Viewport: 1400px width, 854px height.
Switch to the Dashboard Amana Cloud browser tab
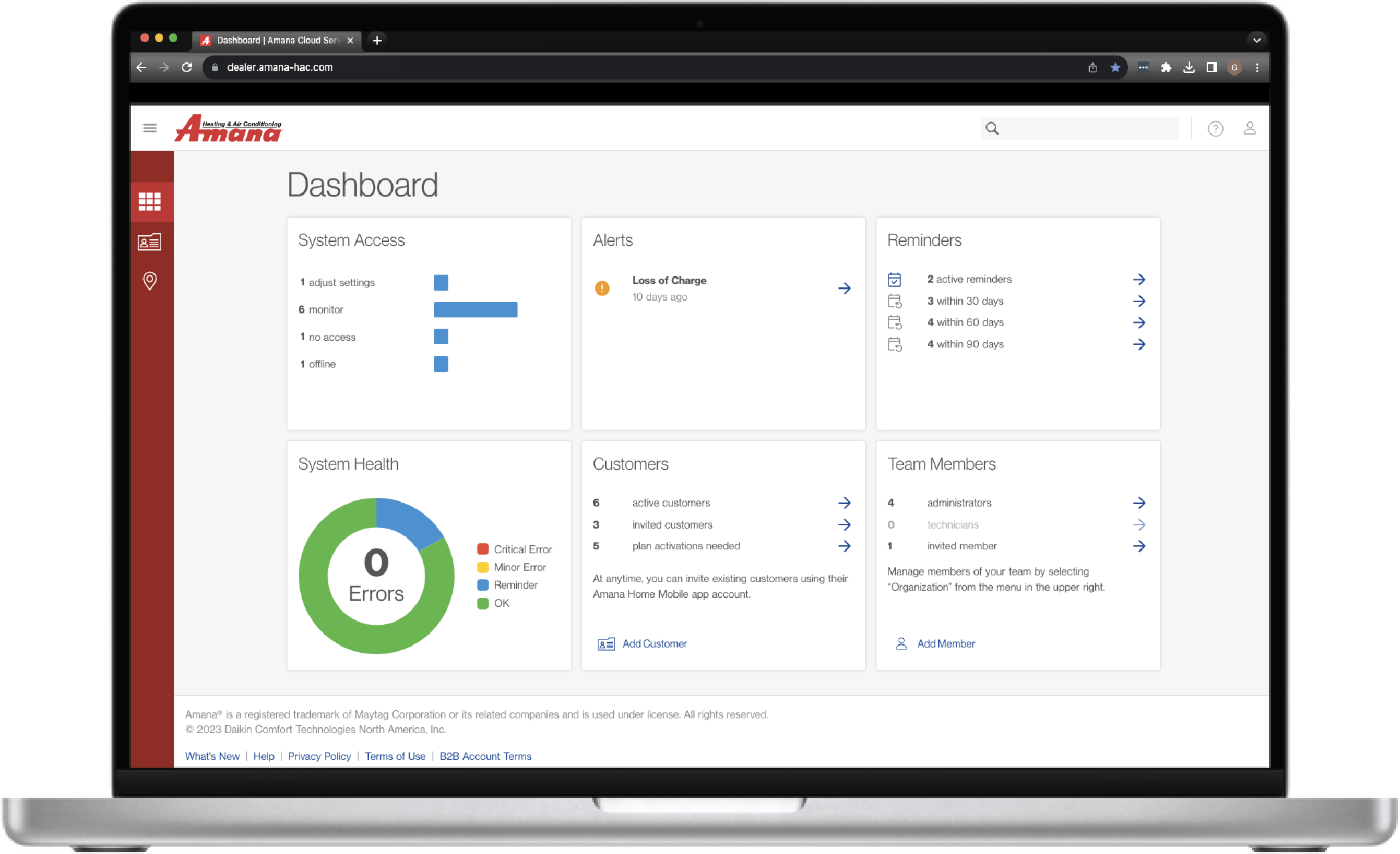tap(274, 40)
